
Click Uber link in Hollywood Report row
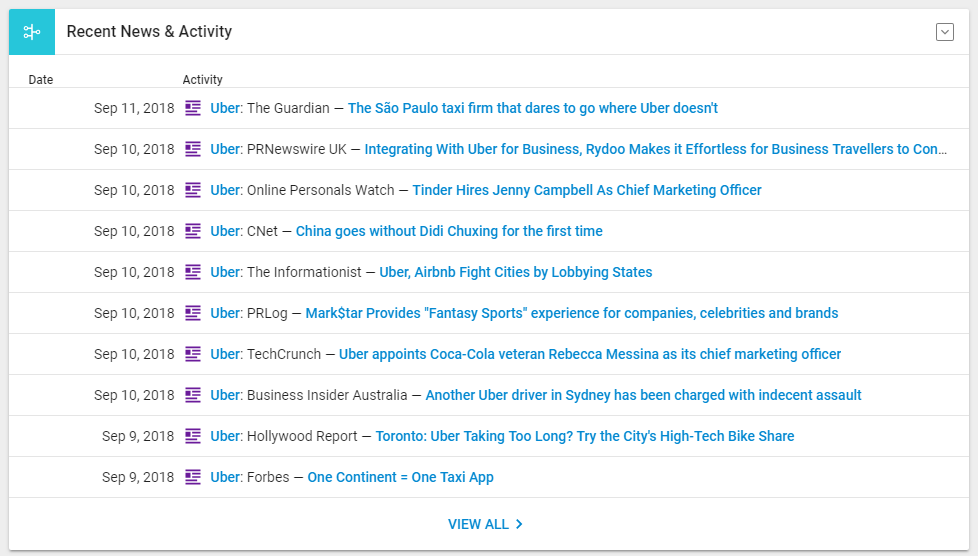coord(225,436)
